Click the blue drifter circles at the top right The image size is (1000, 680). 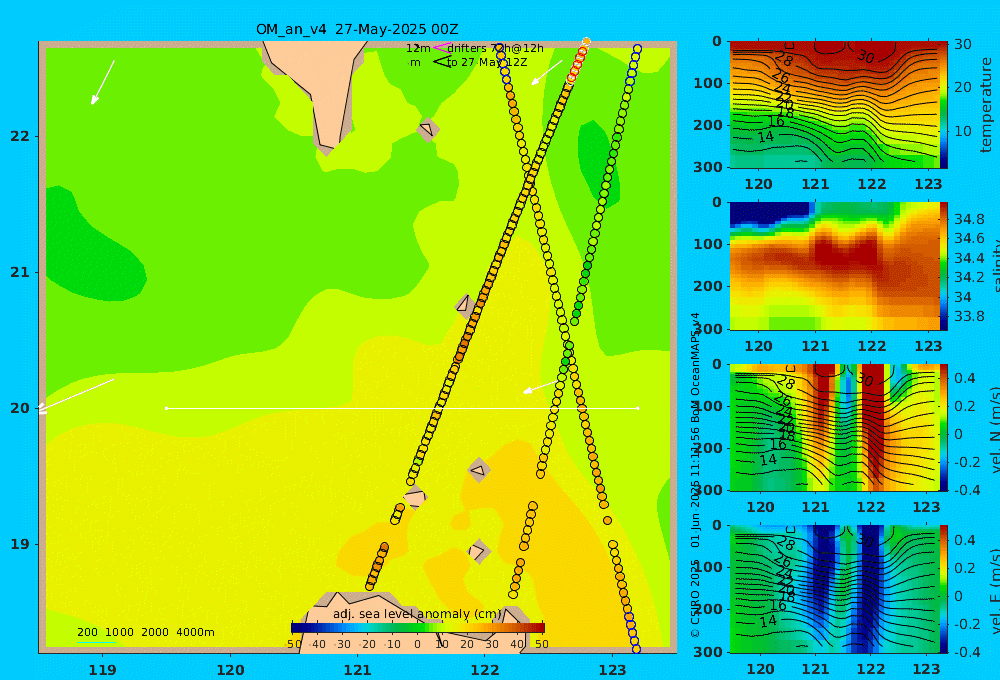coord(634,64)
